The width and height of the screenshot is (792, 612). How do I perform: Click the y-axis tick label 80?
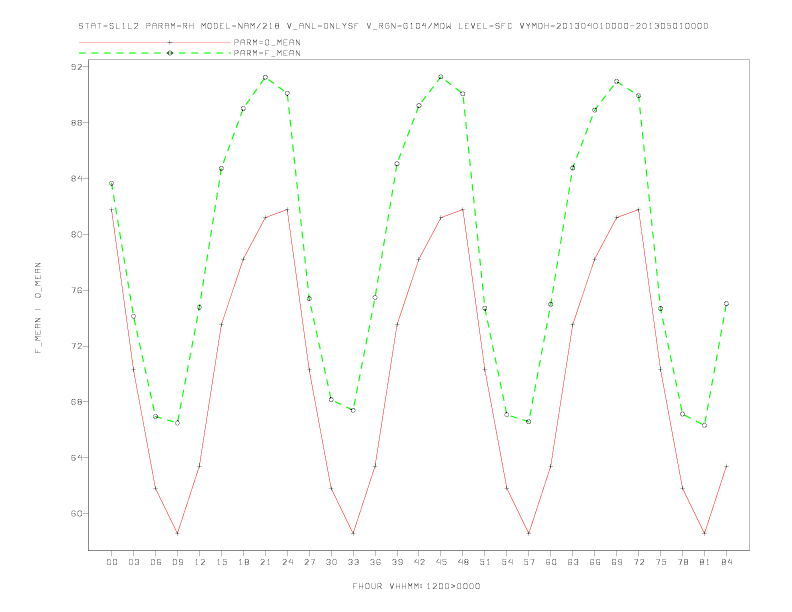76,234
